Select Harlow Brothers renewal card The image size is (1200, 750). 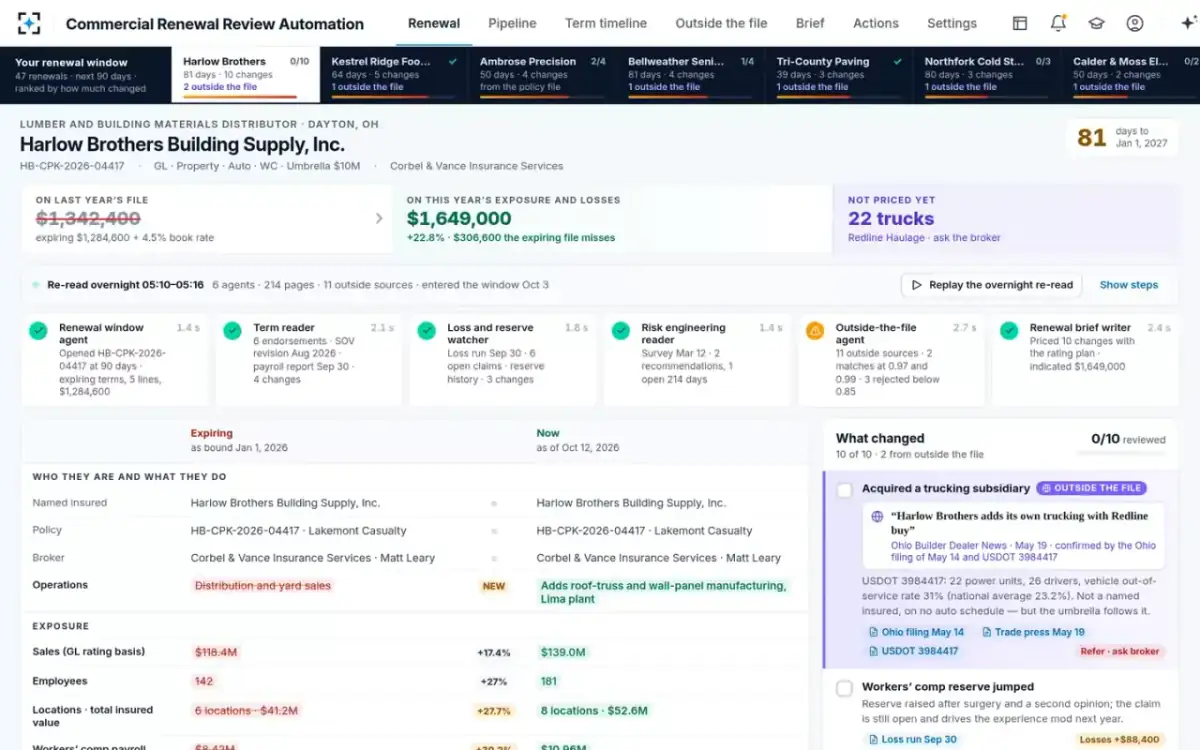[246, 75]
